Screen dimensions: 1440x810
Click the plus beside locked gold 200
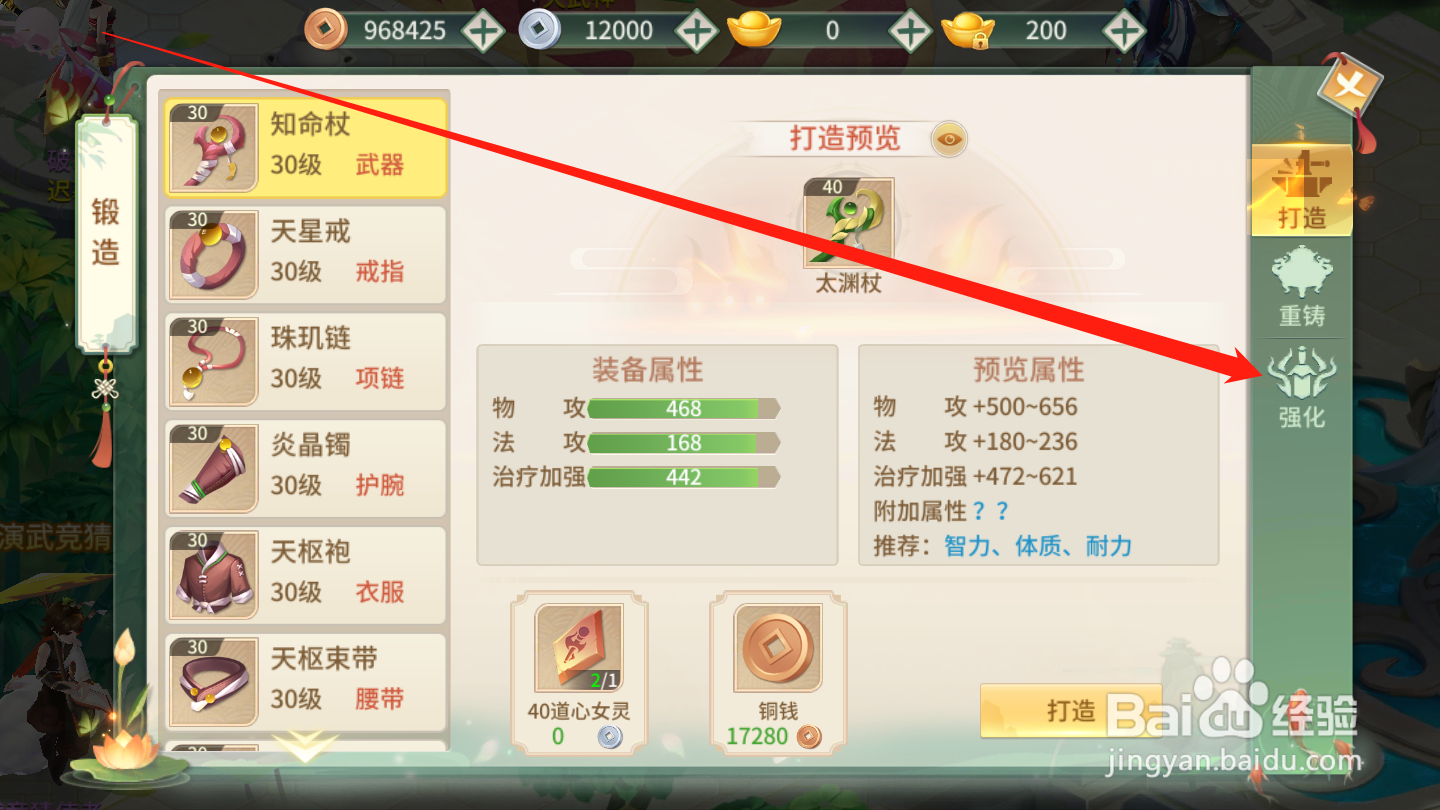pyautogui.click(x=1124, y=31)
